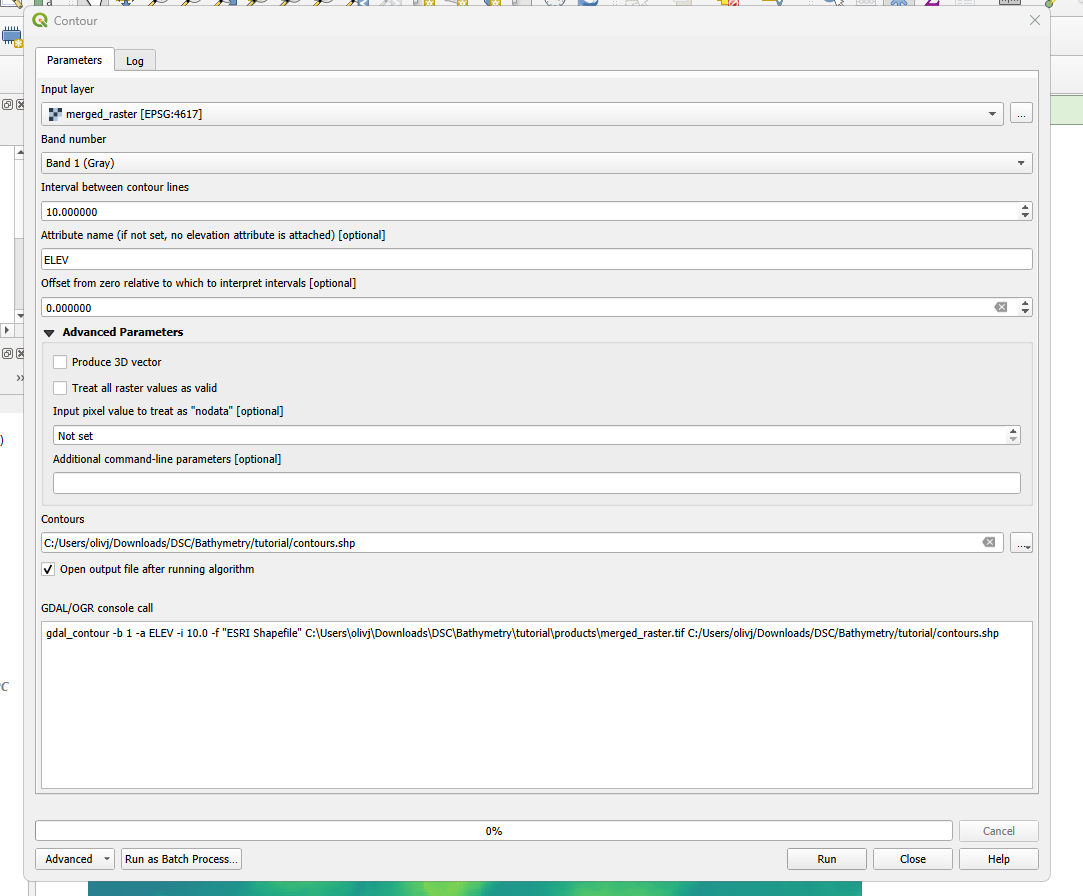
Task: Open Contours output browse menu button
Action: click(x=1021, y=543)
